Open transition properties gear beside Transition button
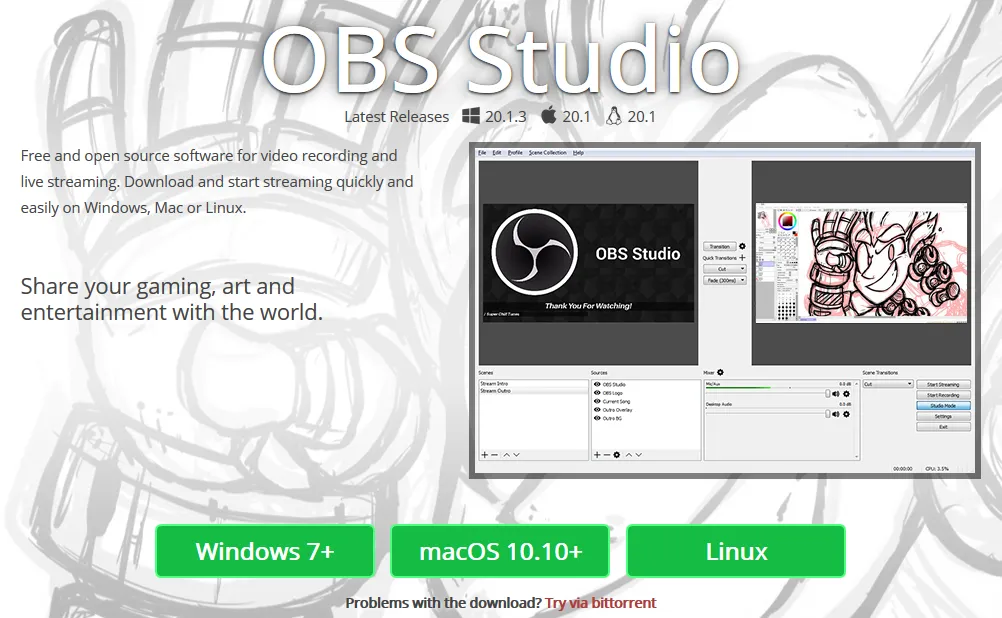This screenshot has width=1002, height=618. 742,246
